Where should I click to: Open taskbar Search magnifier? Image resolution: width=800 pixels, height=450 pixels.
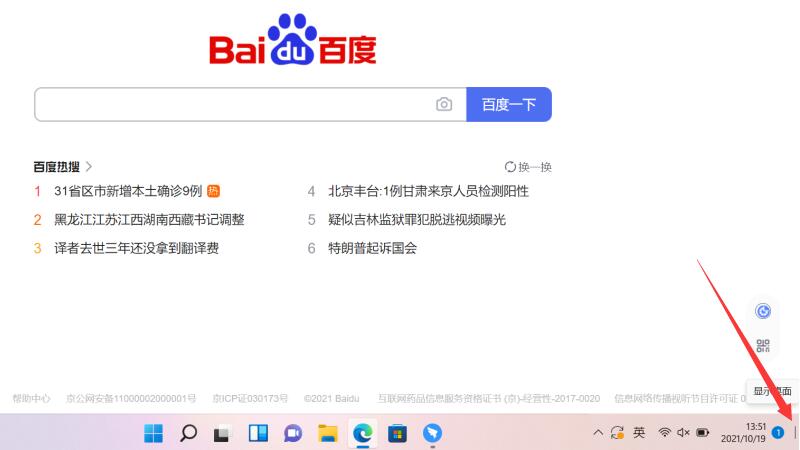point(188,433)
